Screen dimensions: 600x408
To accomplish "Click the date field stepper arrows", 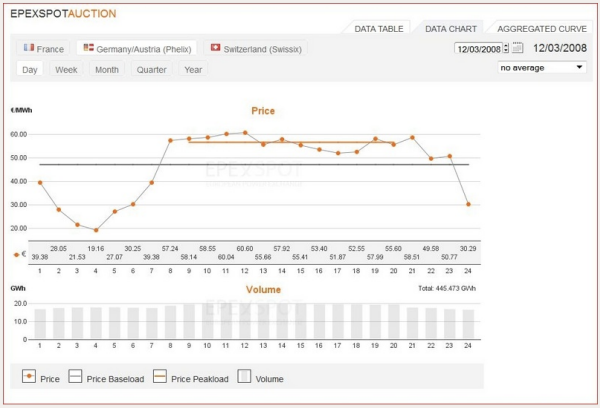I will (506, 48).
